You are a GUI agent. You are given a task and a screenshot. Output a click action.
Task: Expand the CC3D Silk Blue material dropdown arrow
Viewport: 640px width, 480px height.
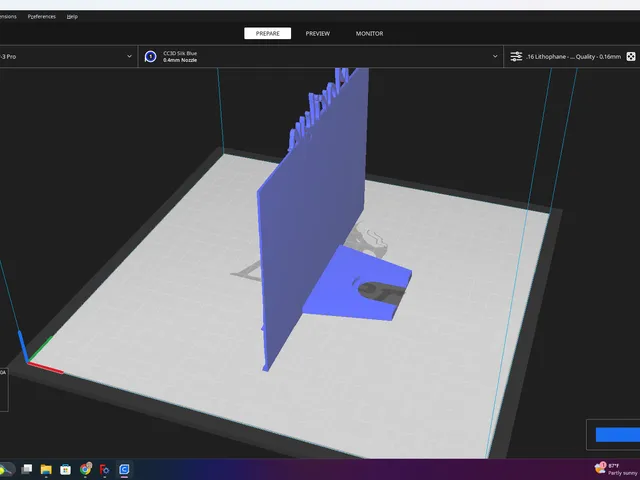495,56
